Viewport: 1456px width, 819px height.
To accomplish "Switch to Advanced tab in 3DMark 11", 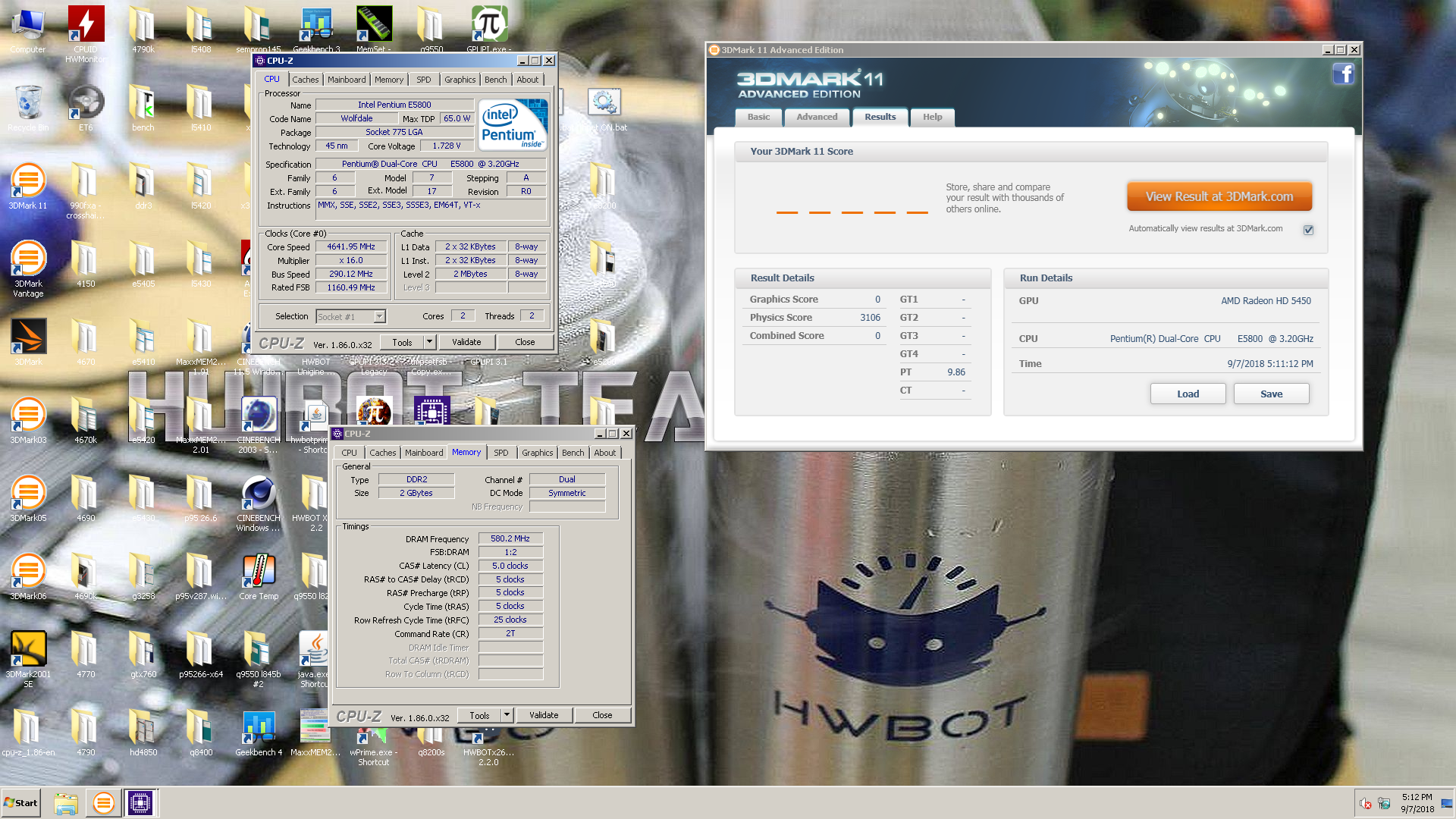I will click(817, 117).
